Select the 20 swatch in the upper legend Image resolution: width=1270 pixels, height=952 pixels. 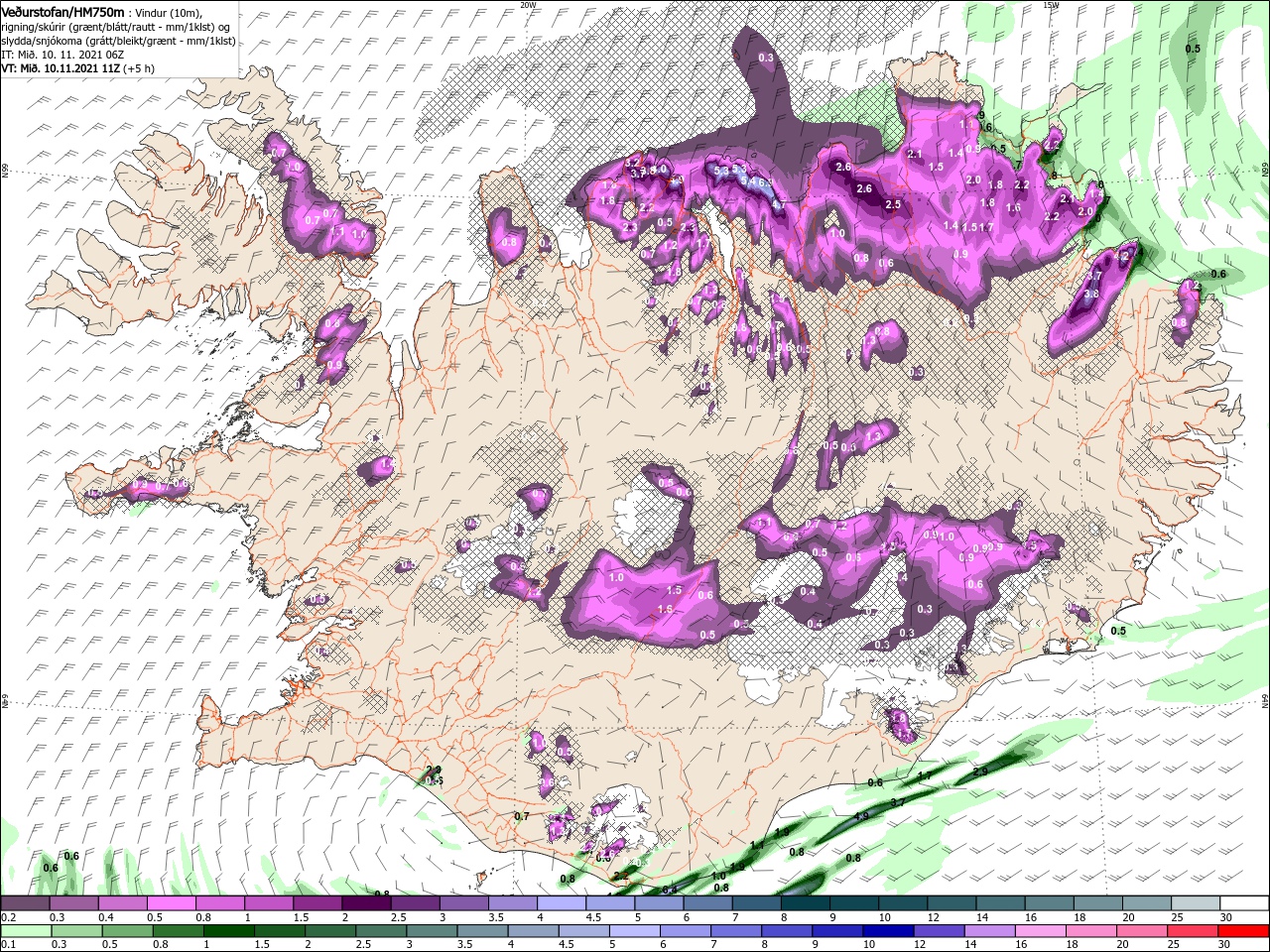tap(1146, 903)
